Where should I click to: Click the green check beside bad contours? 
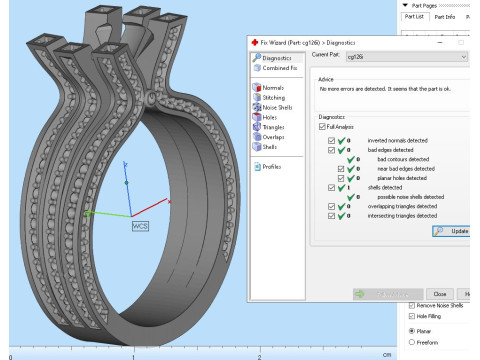(351, 160)
